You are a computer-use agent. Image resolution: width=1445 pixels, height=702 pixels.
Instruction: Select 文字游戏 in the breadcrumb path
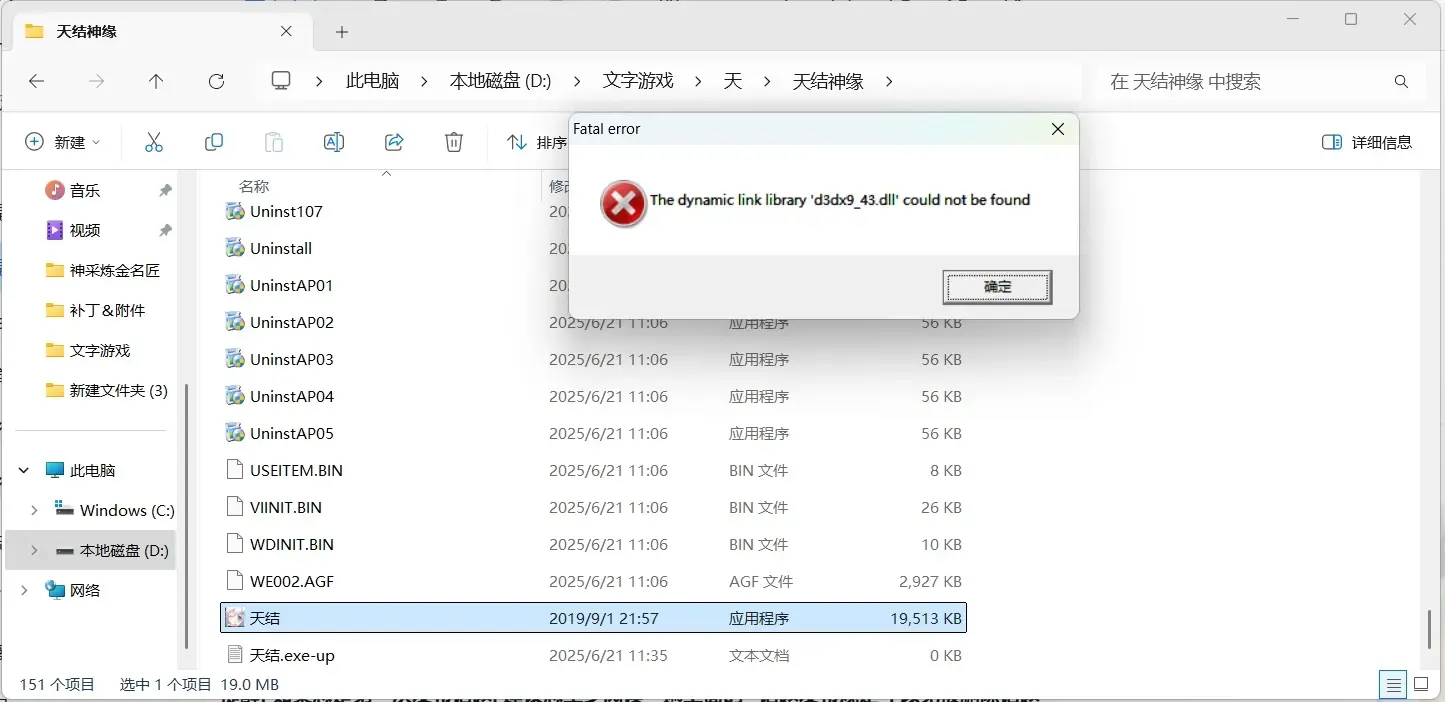638,81
